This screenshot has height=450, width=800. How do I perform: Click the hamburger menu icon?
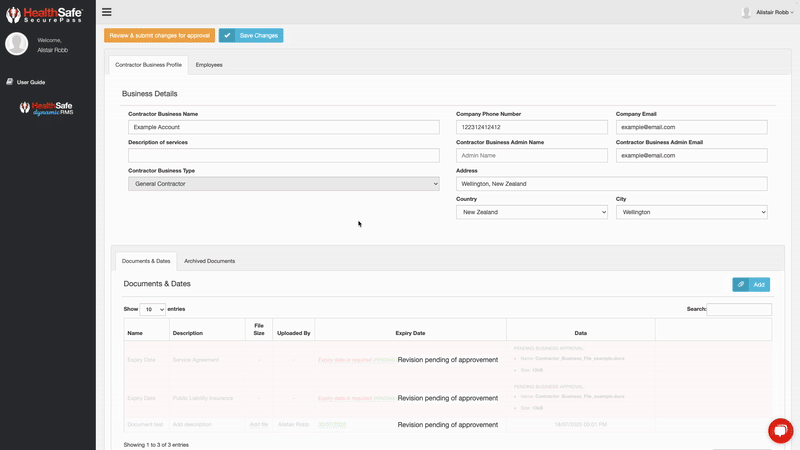click(107, 12)
